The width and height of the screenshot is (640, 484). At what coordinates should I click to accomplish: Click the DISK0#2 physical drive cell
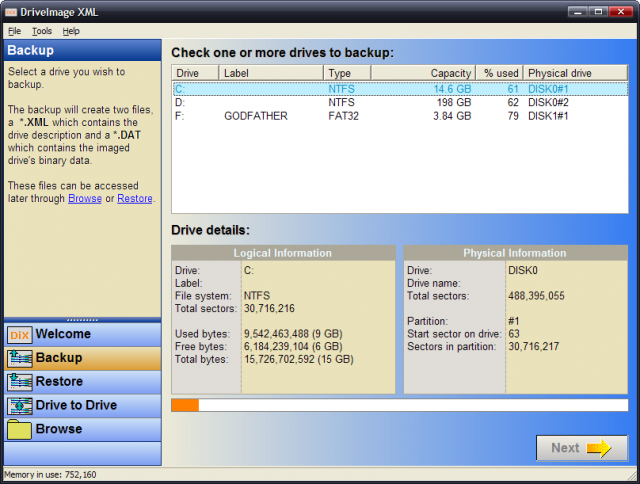point(548,102)
